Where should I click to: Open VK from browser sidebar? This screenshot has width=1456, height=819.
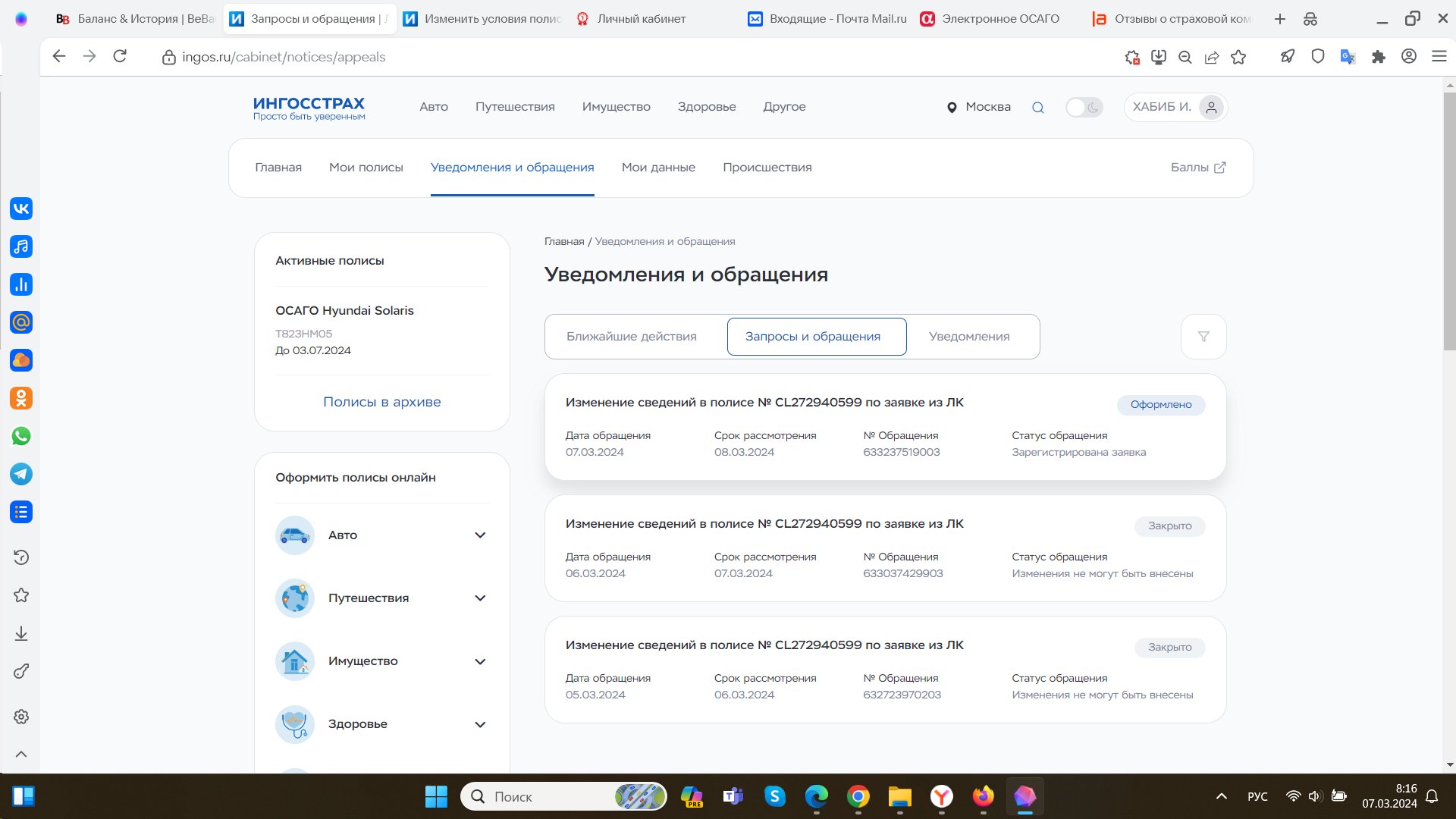(x=21, y=209)
